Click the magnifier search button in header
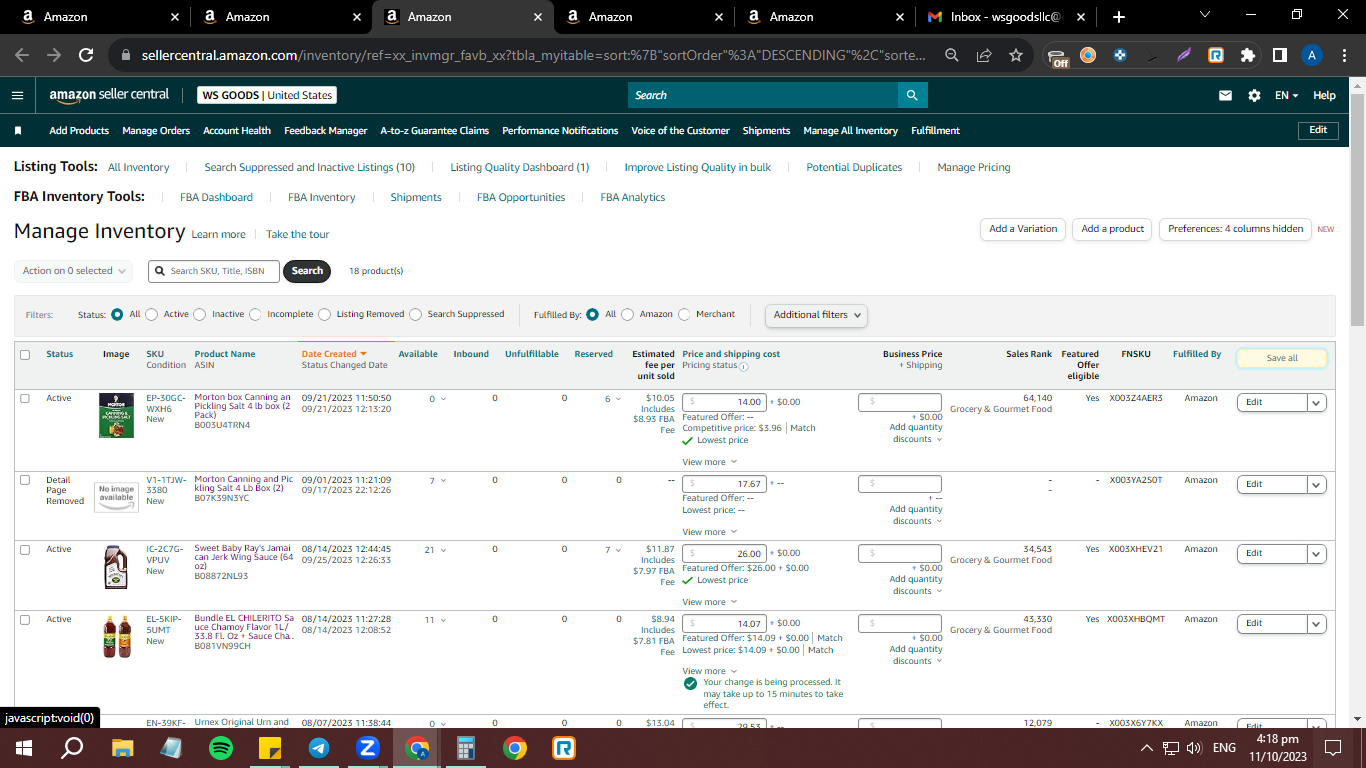Image resolution: width=1366 pixels, height=768 pixels. 912,95
